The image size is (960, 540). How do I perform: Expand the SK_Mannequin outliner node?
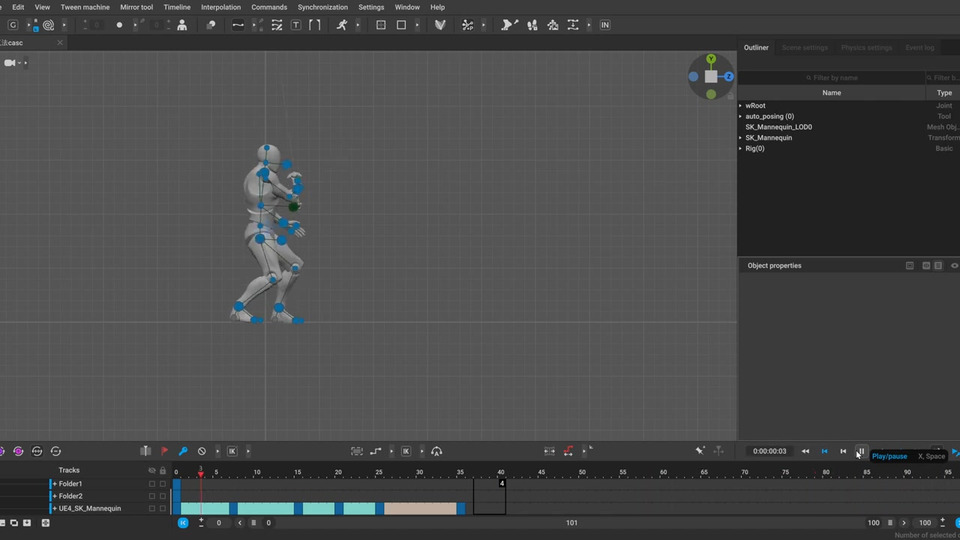[x=741, y=137]
